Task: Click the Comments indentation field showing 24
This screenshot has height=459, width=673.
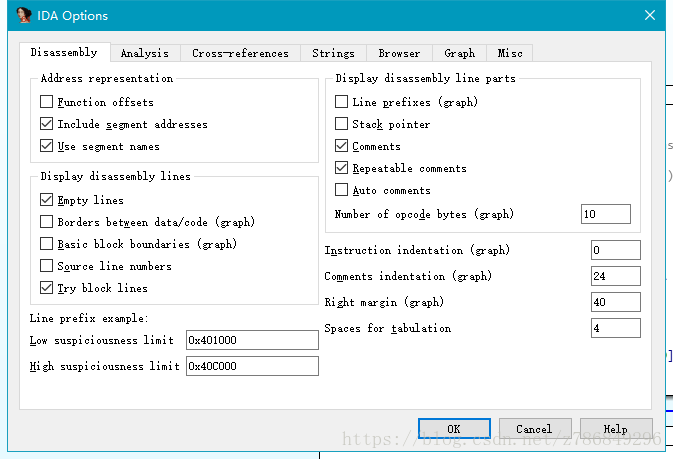Action: [x=616, y=276]
